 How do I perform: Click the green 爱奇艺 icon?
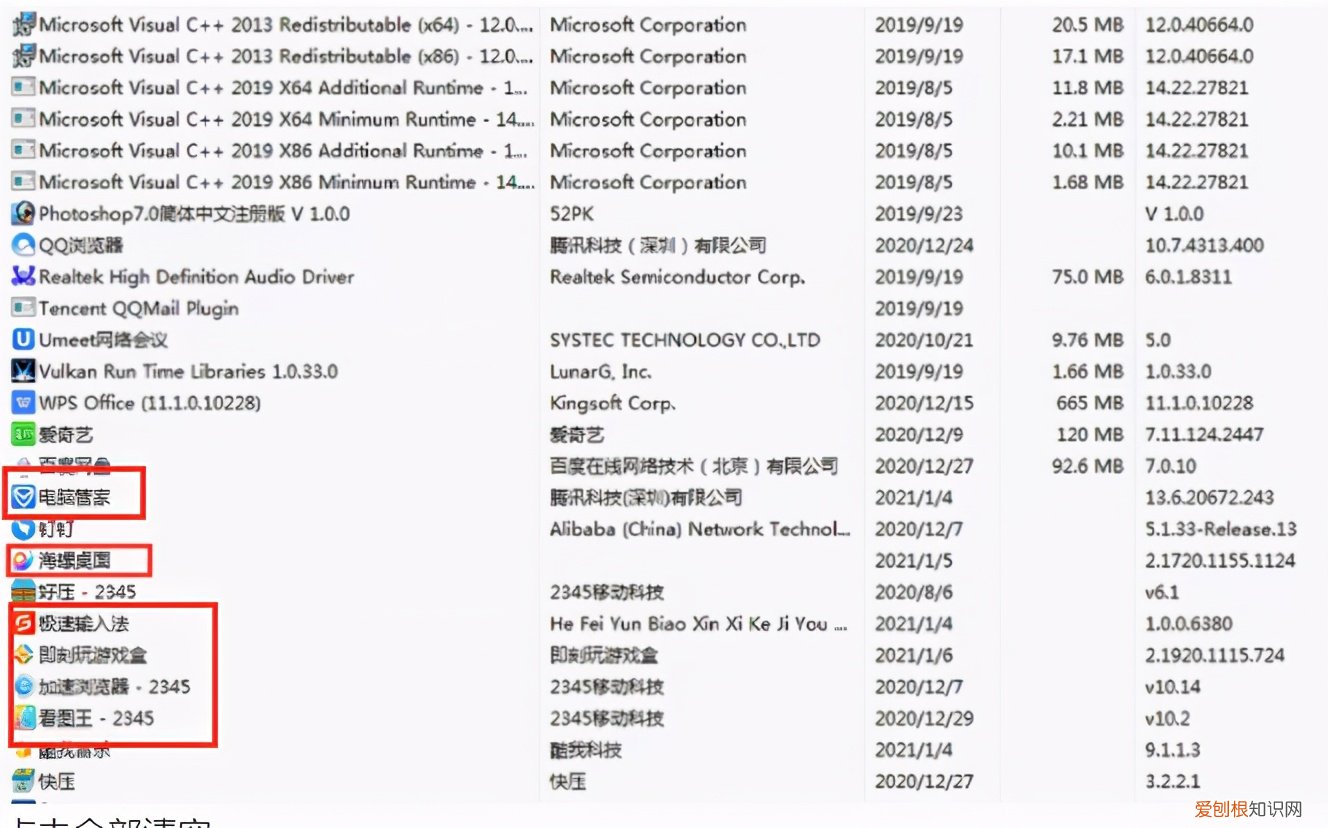22,435
